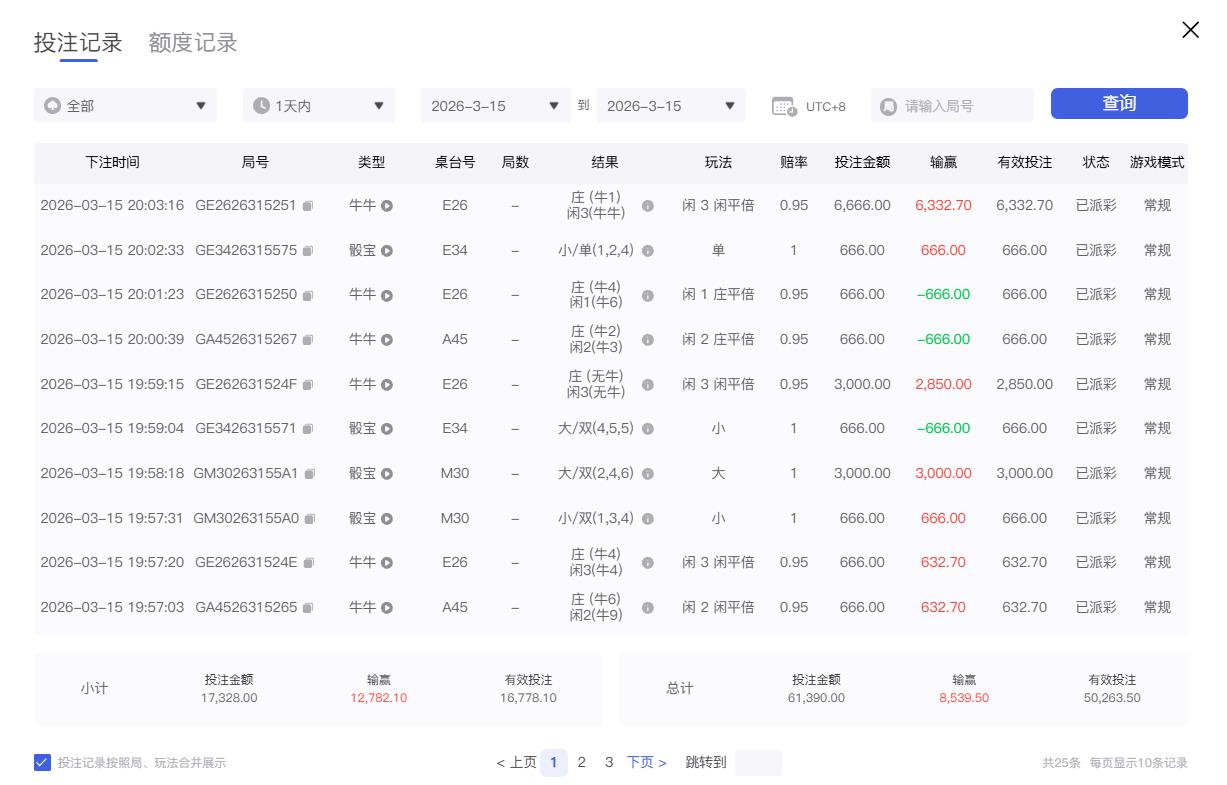Screen dimensions: 1227x785
Task: Open the start date 2026-3-15 dropdown
Action: 495,104
